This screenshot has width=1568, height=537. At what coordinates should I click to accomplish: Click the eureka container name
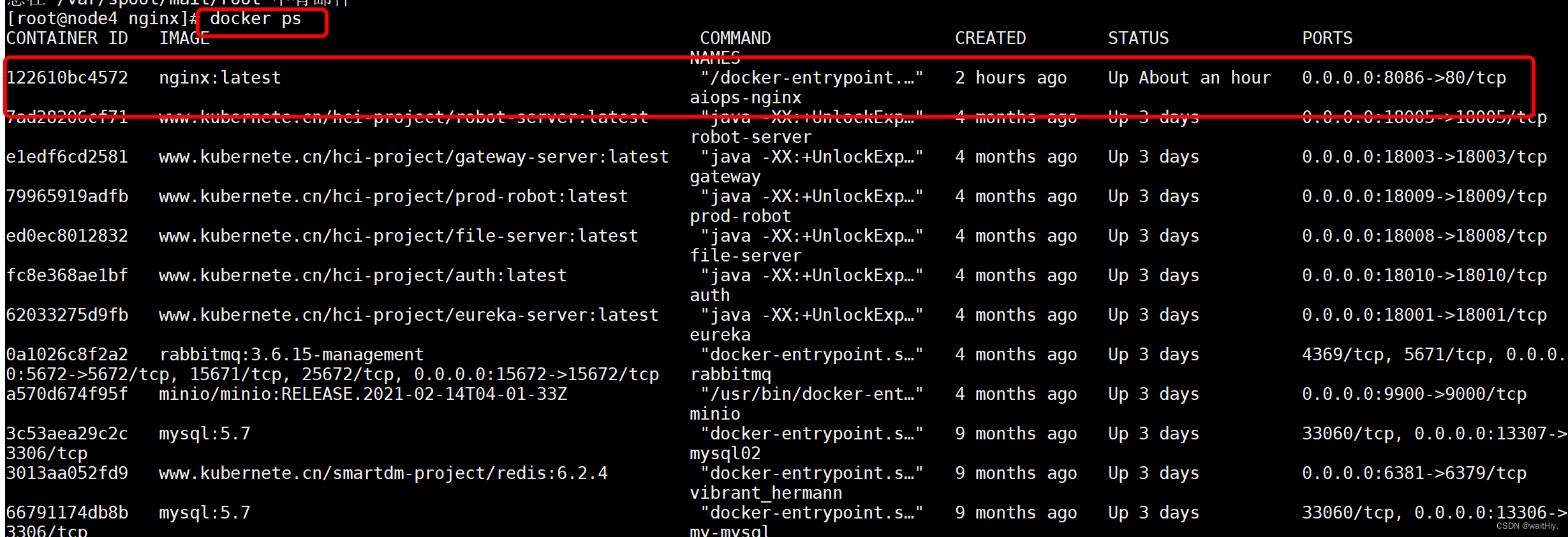click(x=720, y=335)
